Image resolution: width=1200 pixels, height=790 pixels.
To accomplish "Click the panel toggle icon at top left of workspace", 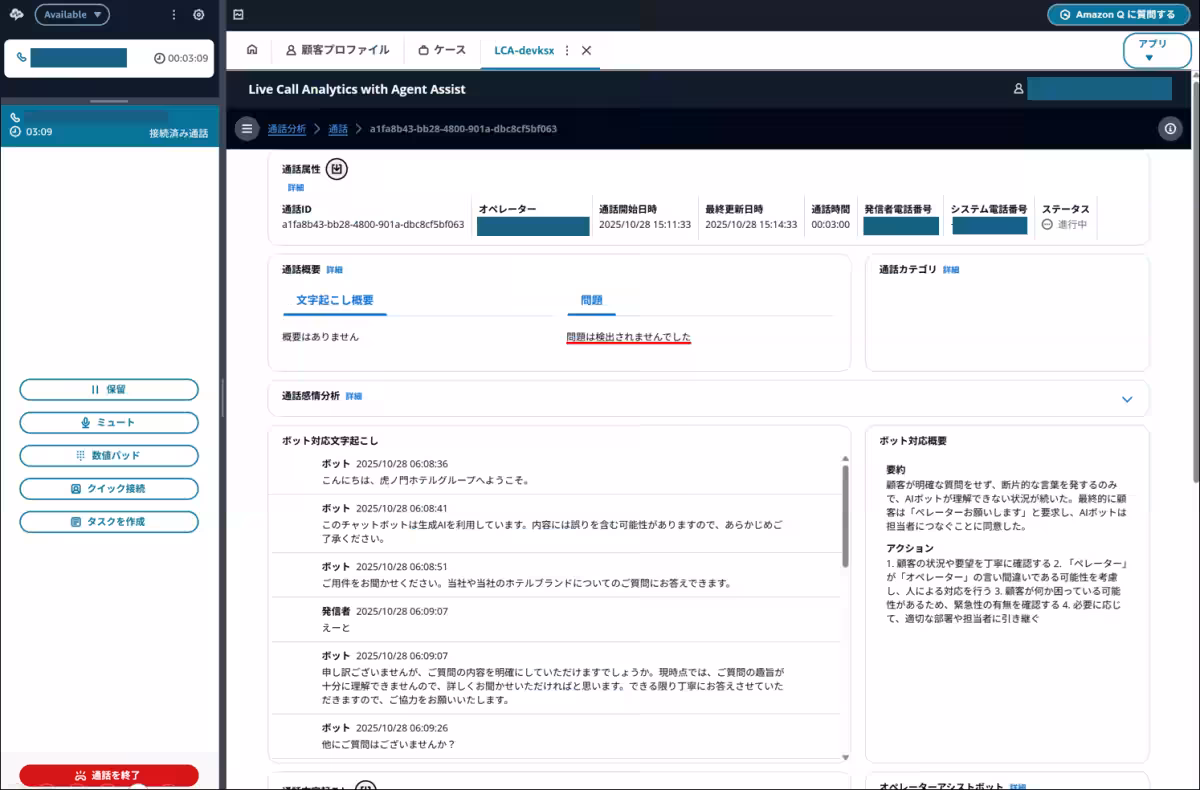I will click(238, 15).
